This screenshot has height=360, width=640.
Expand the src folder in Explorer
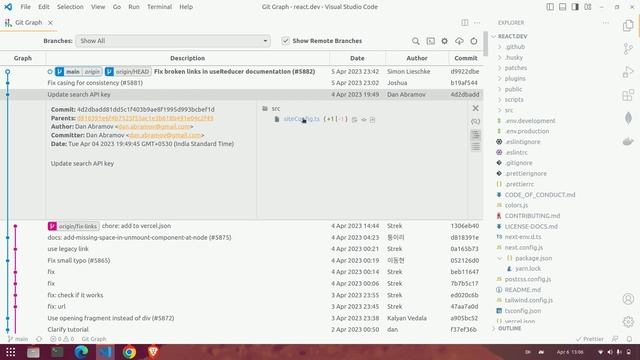tap(500, 110)
